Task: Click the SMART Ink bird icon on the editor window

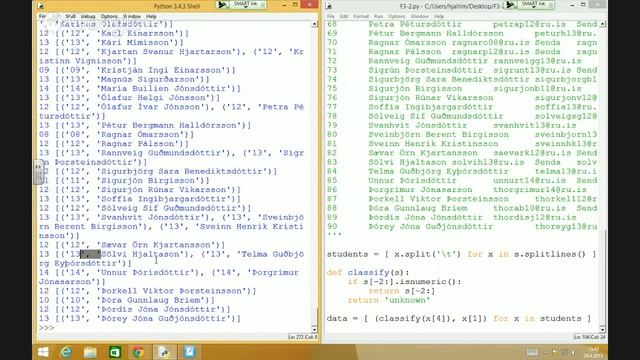Action: tap(510, 5)
